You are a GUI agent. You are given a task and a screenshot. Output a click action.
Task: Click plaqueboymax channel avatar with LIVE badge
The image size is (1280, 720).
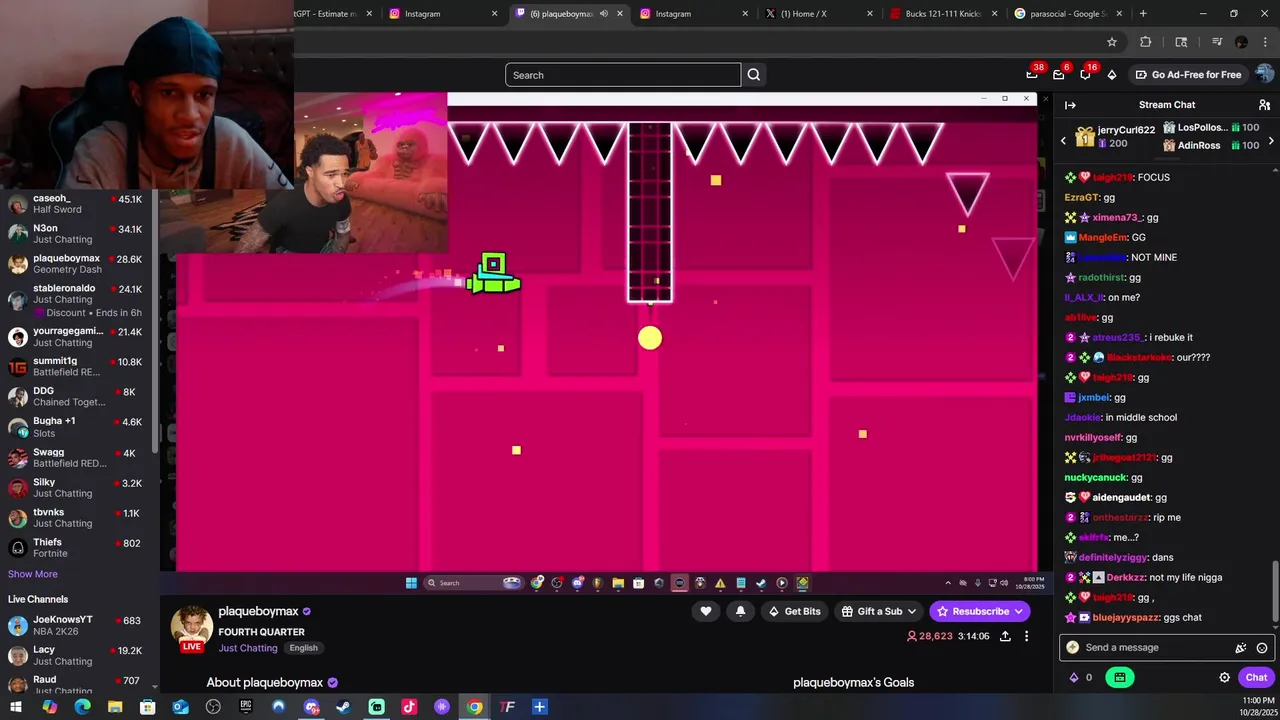coord(191,628)
